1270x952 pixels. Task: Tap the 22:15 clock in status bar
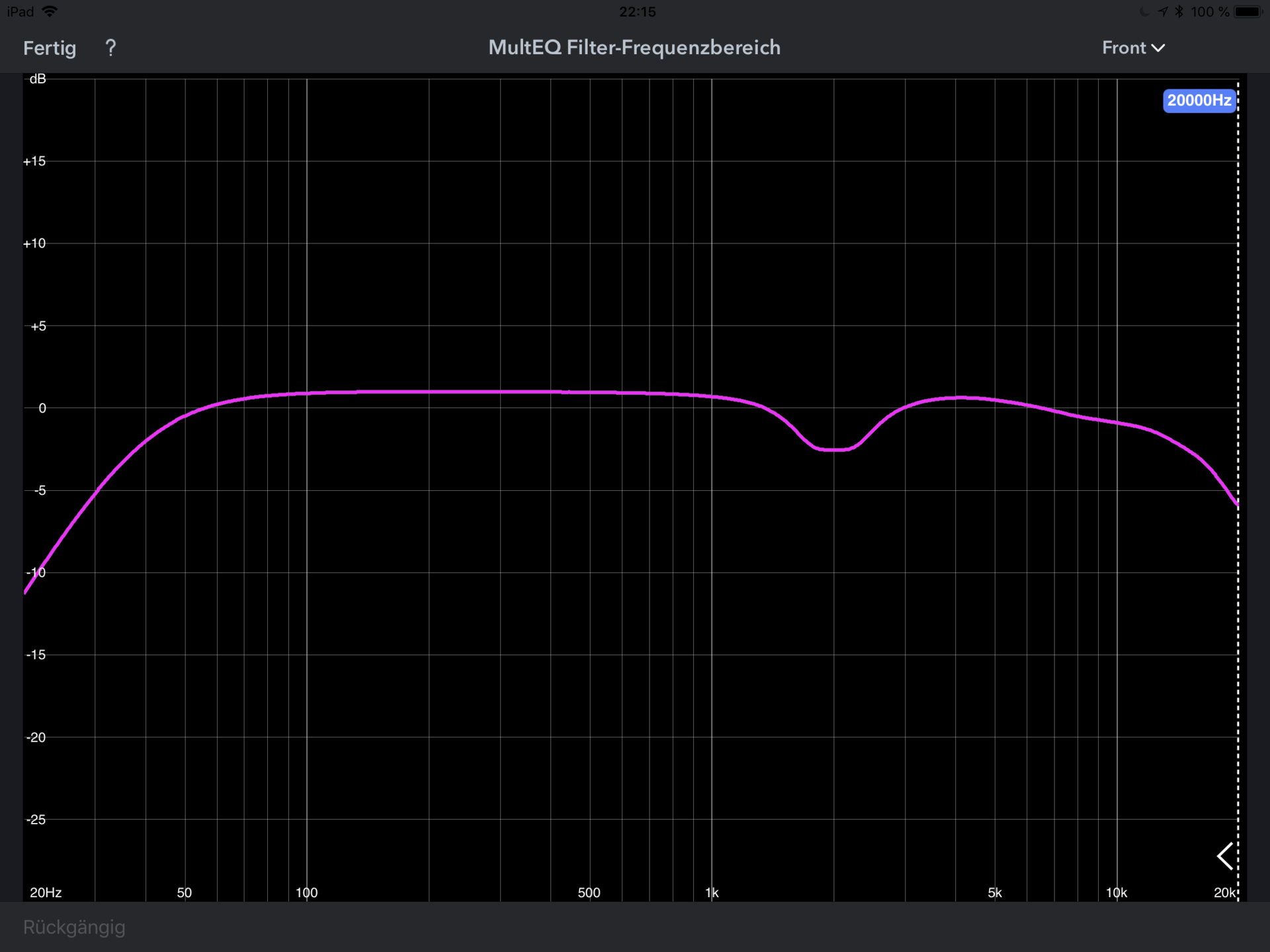(x=638, y=11)
